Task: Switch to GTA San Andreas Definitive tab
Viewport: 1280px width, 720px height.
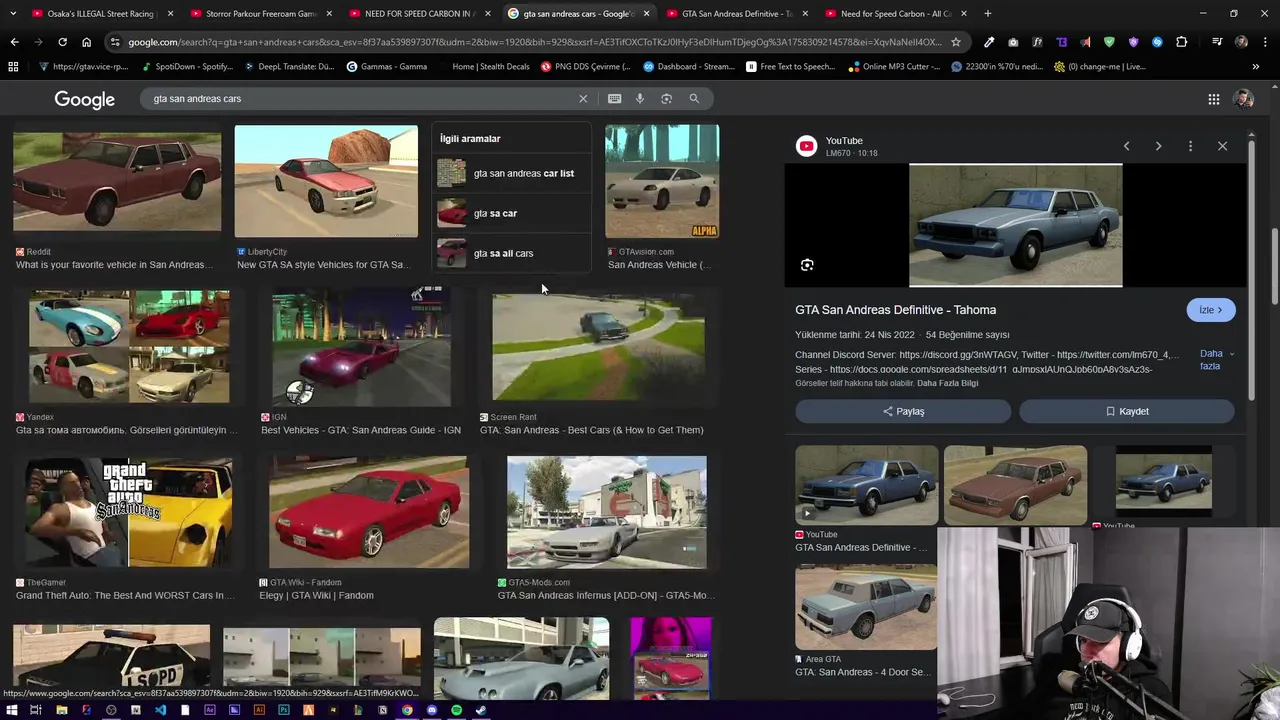Action: click(737, 14)
